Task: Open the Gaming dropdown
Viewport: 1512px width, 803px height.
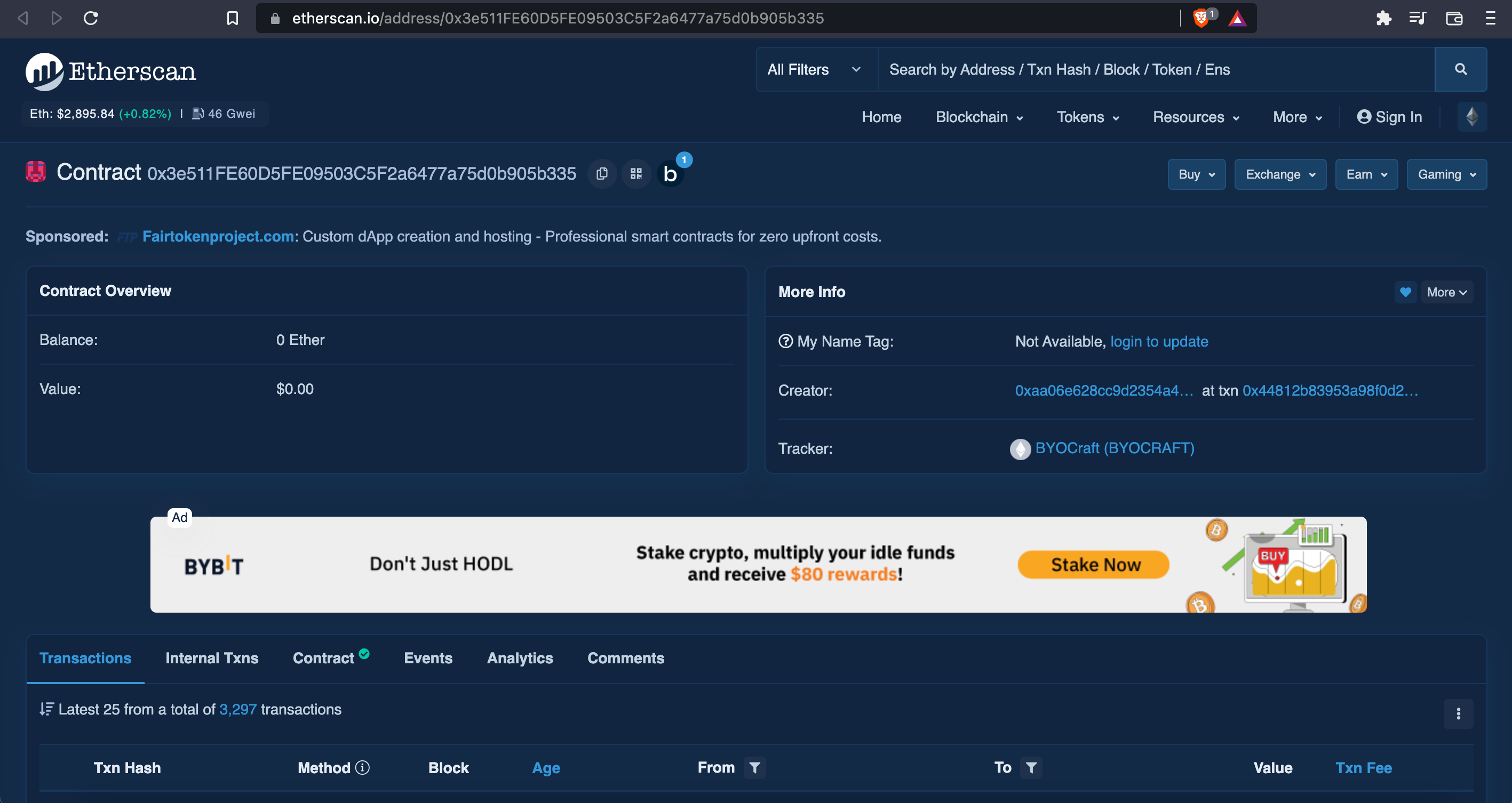Action: [1446, 174]
